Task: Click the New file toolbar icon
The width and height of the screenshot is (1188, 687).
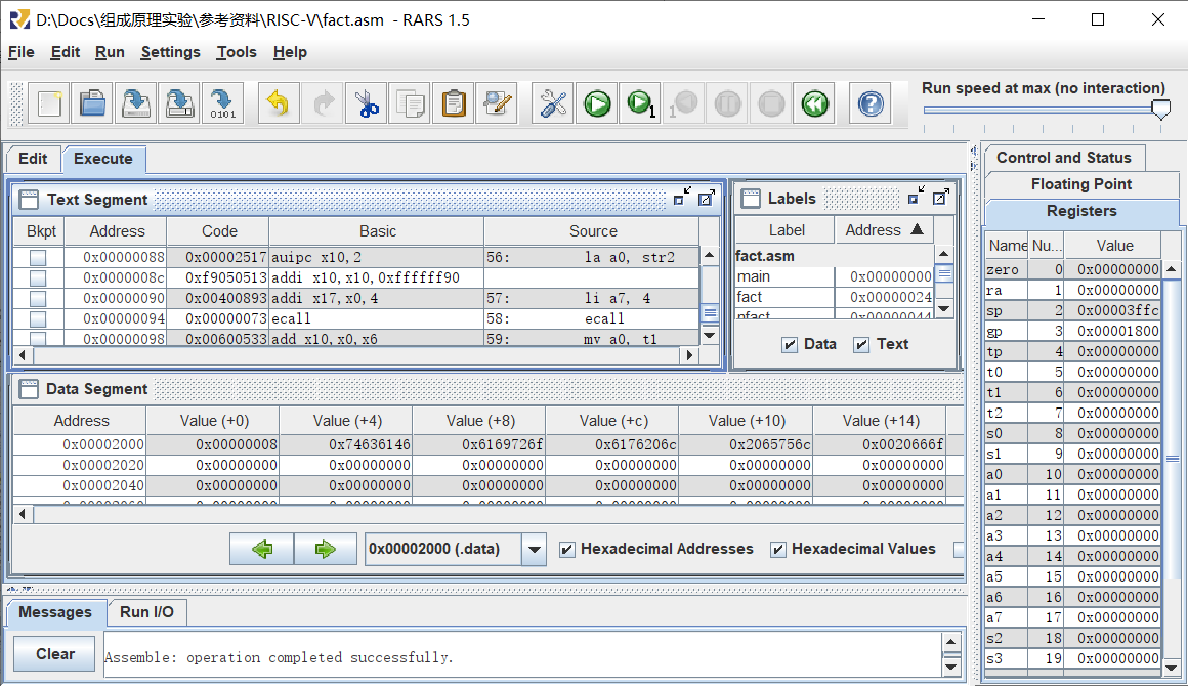Action: coord(51,103)
